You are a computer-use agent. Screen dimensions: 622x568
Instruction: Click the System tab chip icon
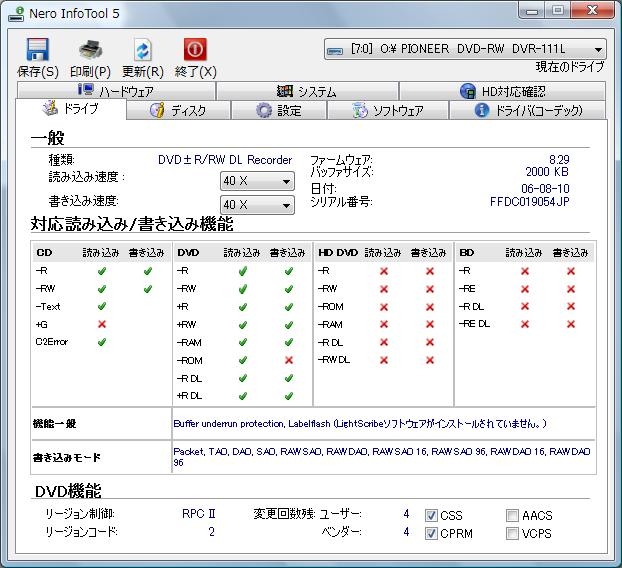tap(284, 91)
